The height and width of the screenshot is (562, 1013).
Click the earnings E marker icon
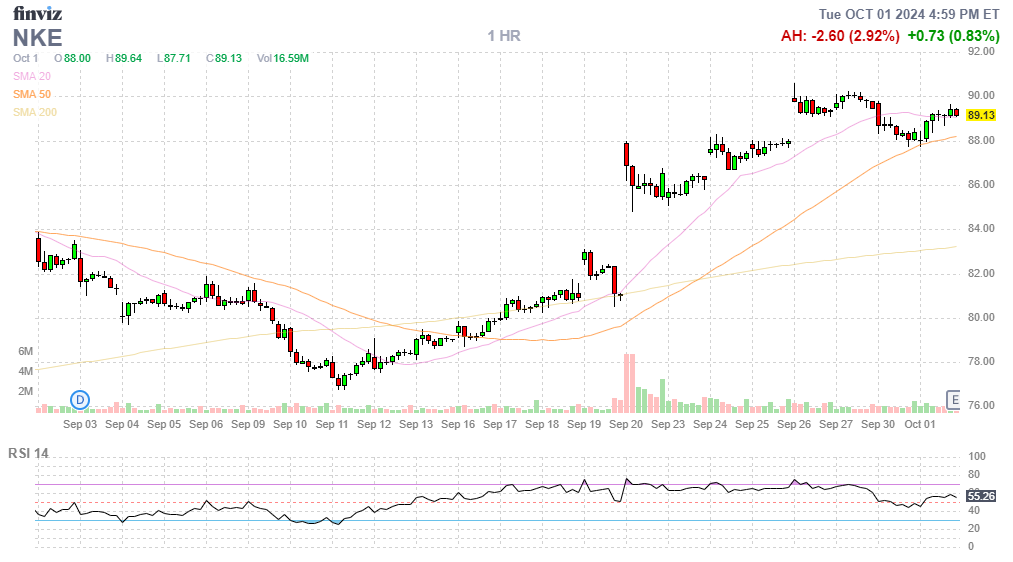953,401
